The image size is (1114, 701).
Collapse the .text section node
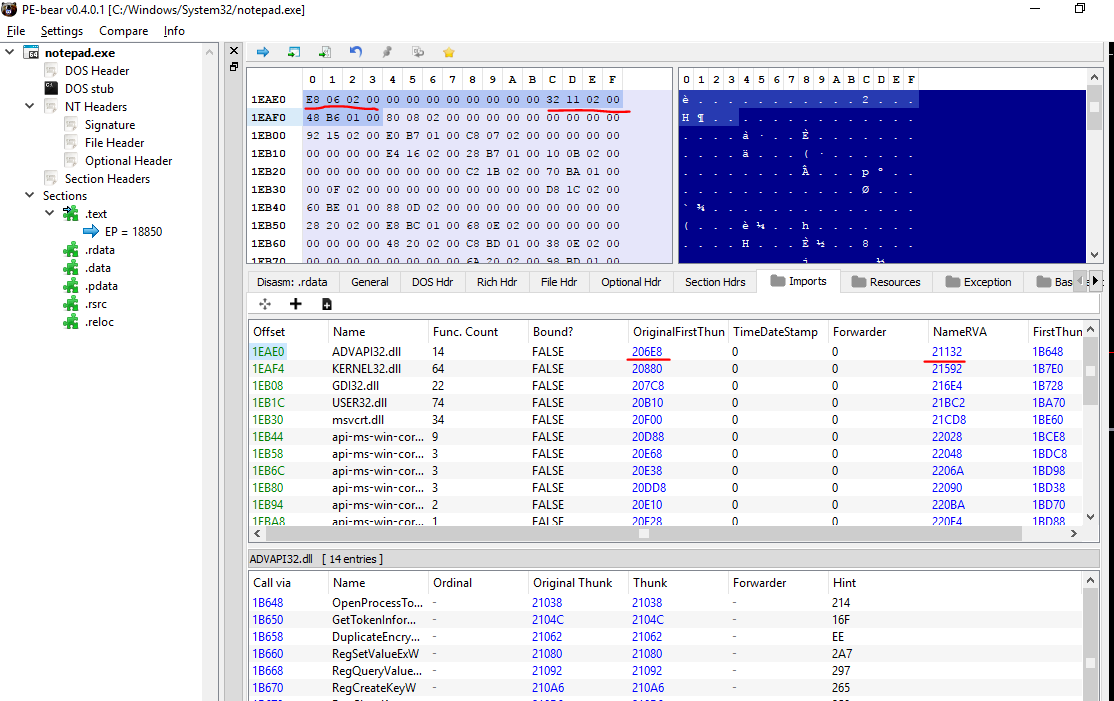(x=49, y=214)
